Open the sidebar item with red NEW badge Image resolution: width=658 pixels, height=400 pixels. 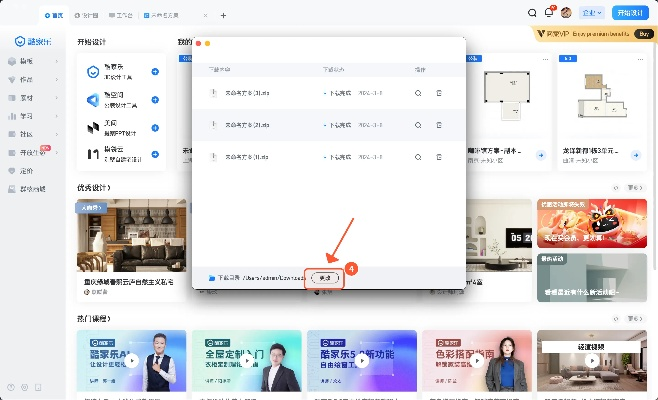pos(29,152)
